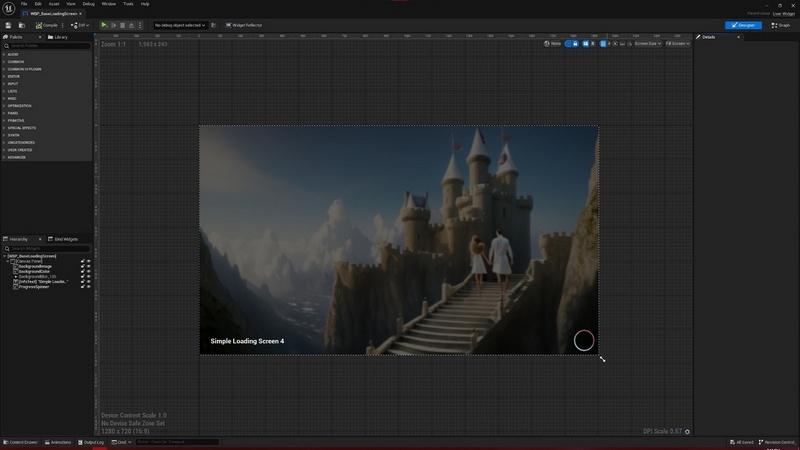Viewport: 800px width, 450px height.
Task: Open the debug object selection dropdown
Action: (x=181, y=25)
